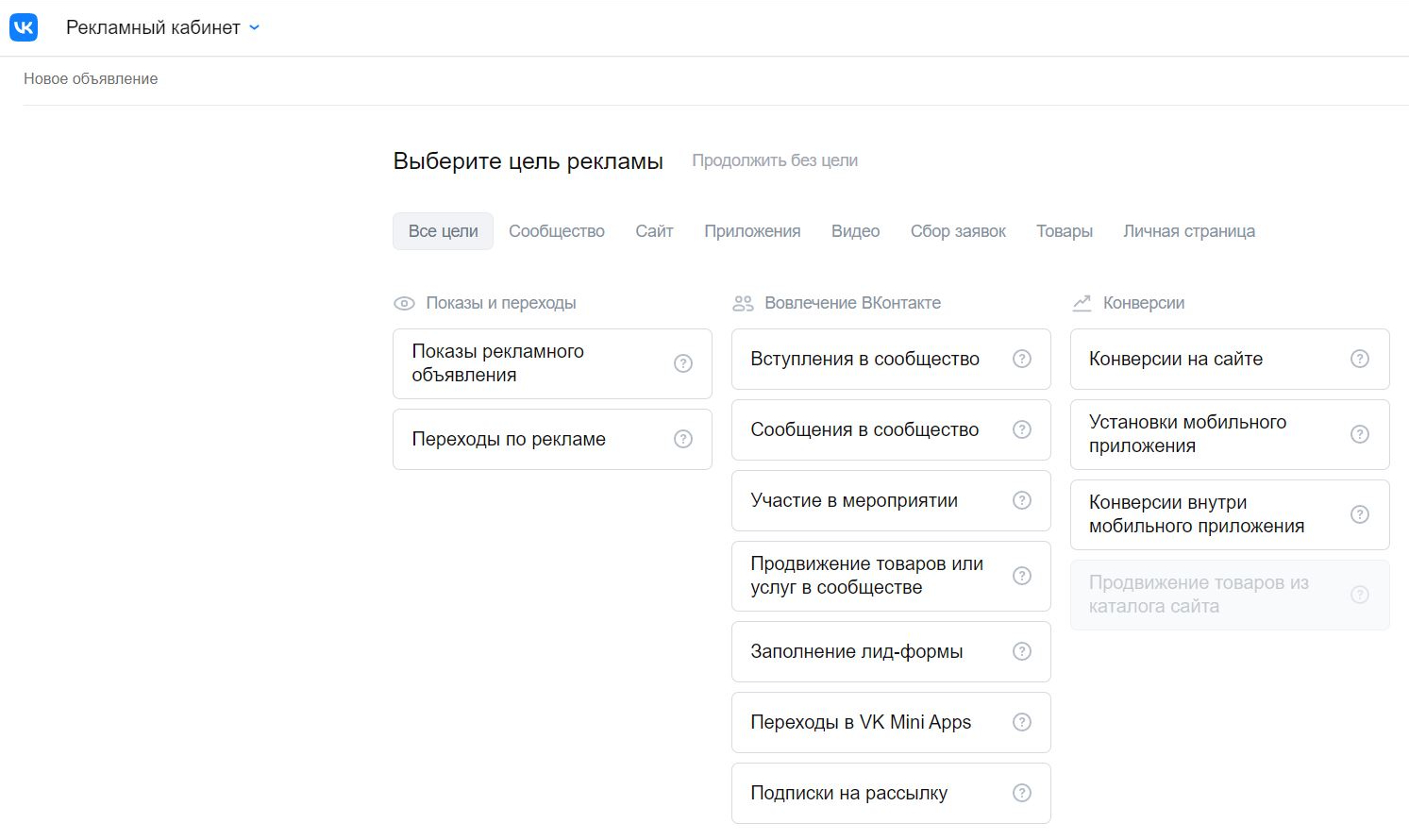Screen dimensions: 1409x840
Task: Select the Вступления в сообщество goal
Action: point(891,359)
